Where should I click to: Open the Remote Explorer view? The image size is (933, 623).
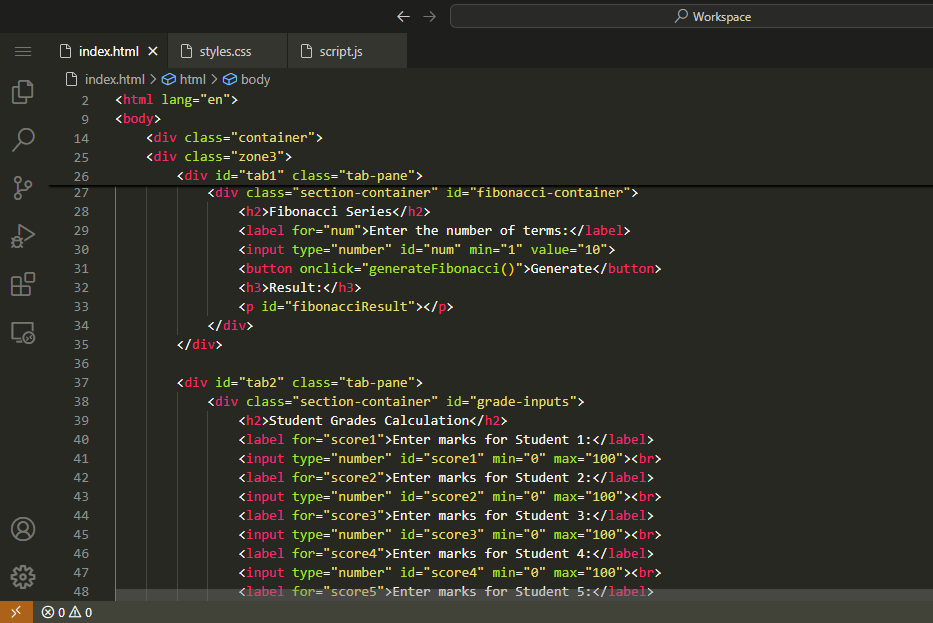click(22, 332)
